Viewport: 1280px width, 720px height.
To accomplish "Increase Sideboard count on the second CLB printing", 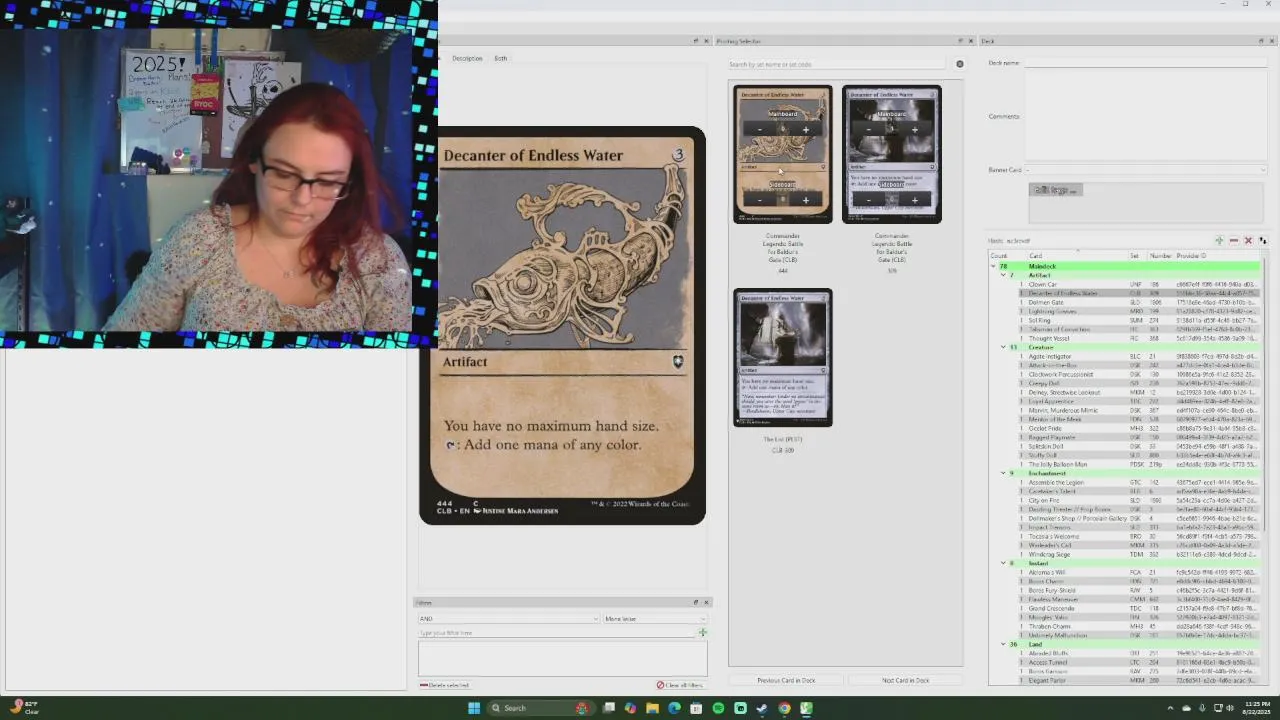I will 914,200.
